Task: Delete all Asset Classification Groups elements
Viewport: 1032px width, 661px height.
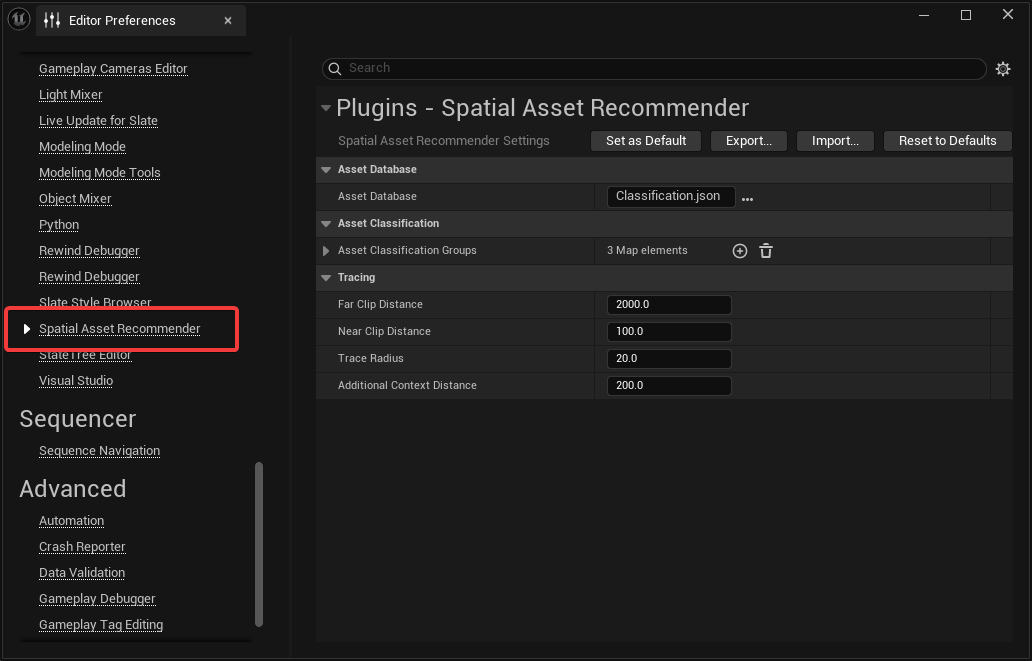Action: 766,251
